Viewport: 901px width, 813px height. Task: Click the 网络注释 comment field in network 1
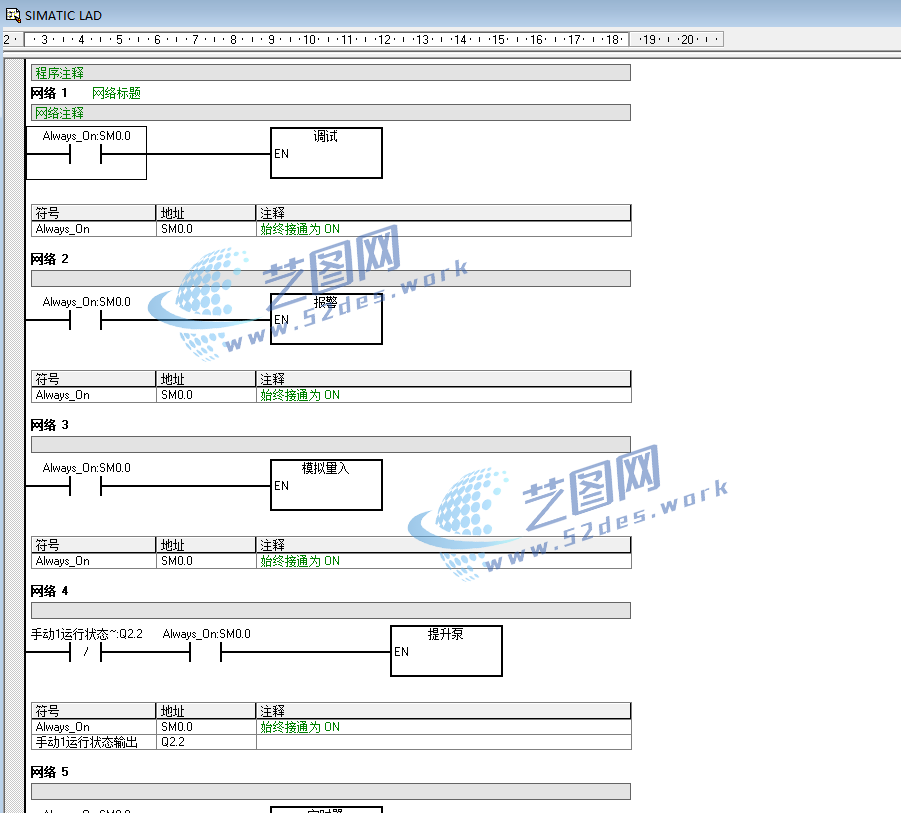pyautogui.click(x=330, y=113)
